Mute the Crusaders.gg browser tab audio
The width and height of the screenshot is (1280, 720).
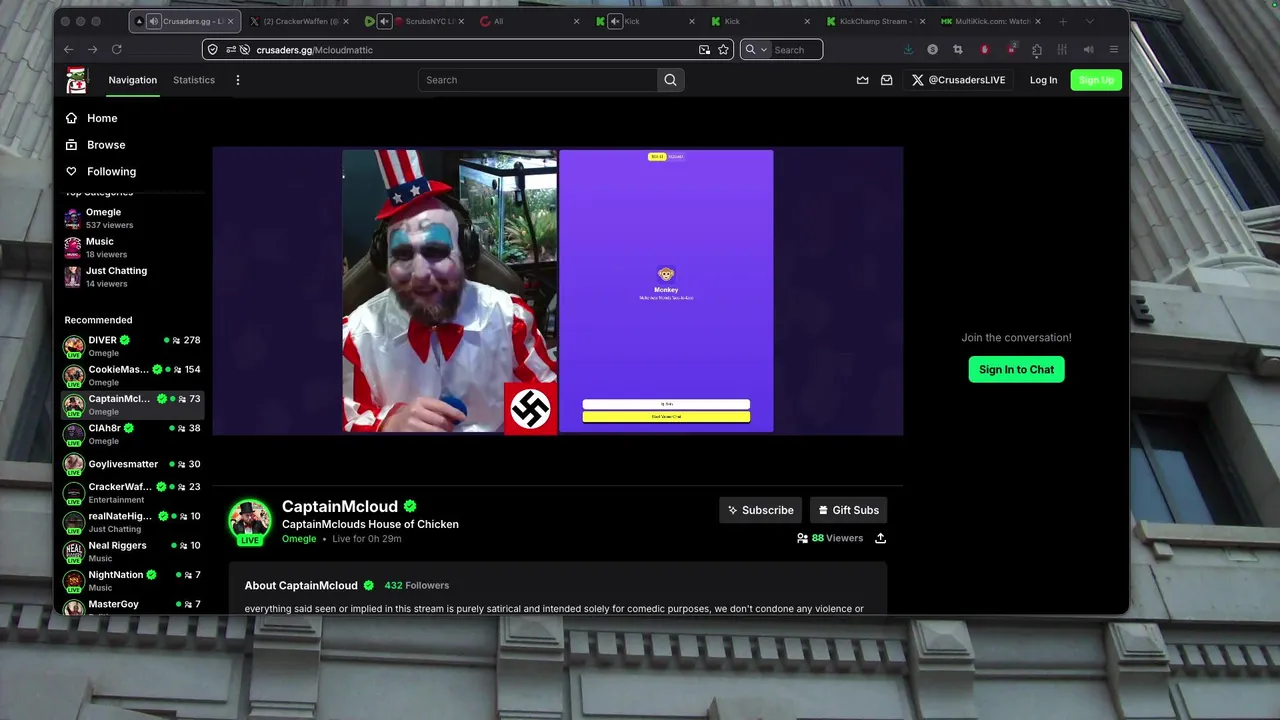[x=153, y=21]
